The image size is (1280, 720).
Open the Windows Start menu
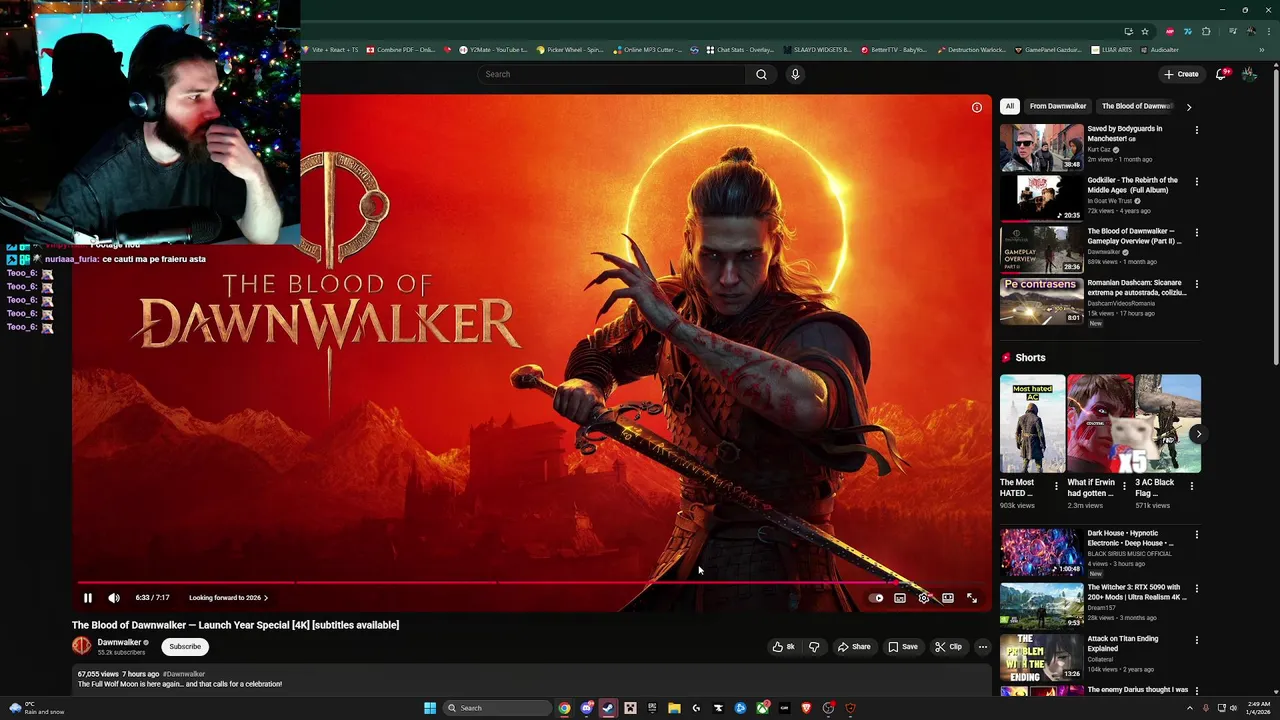pos(430,708)
